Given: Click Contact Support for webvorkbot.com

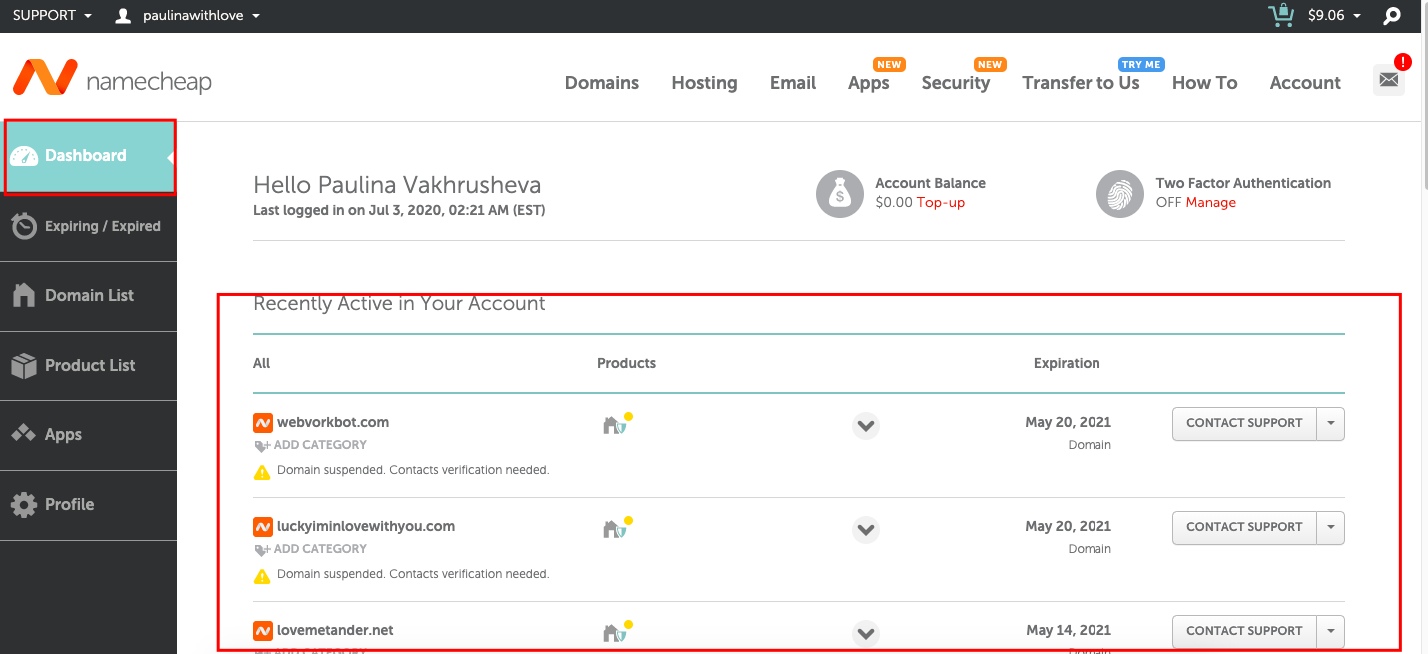Looking at the screenshot, I should click(x=1244, y=423).
